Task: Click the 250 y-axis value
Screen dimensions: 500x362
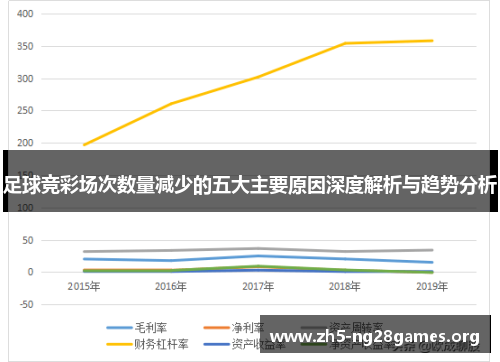Action: tap(25, 110)
